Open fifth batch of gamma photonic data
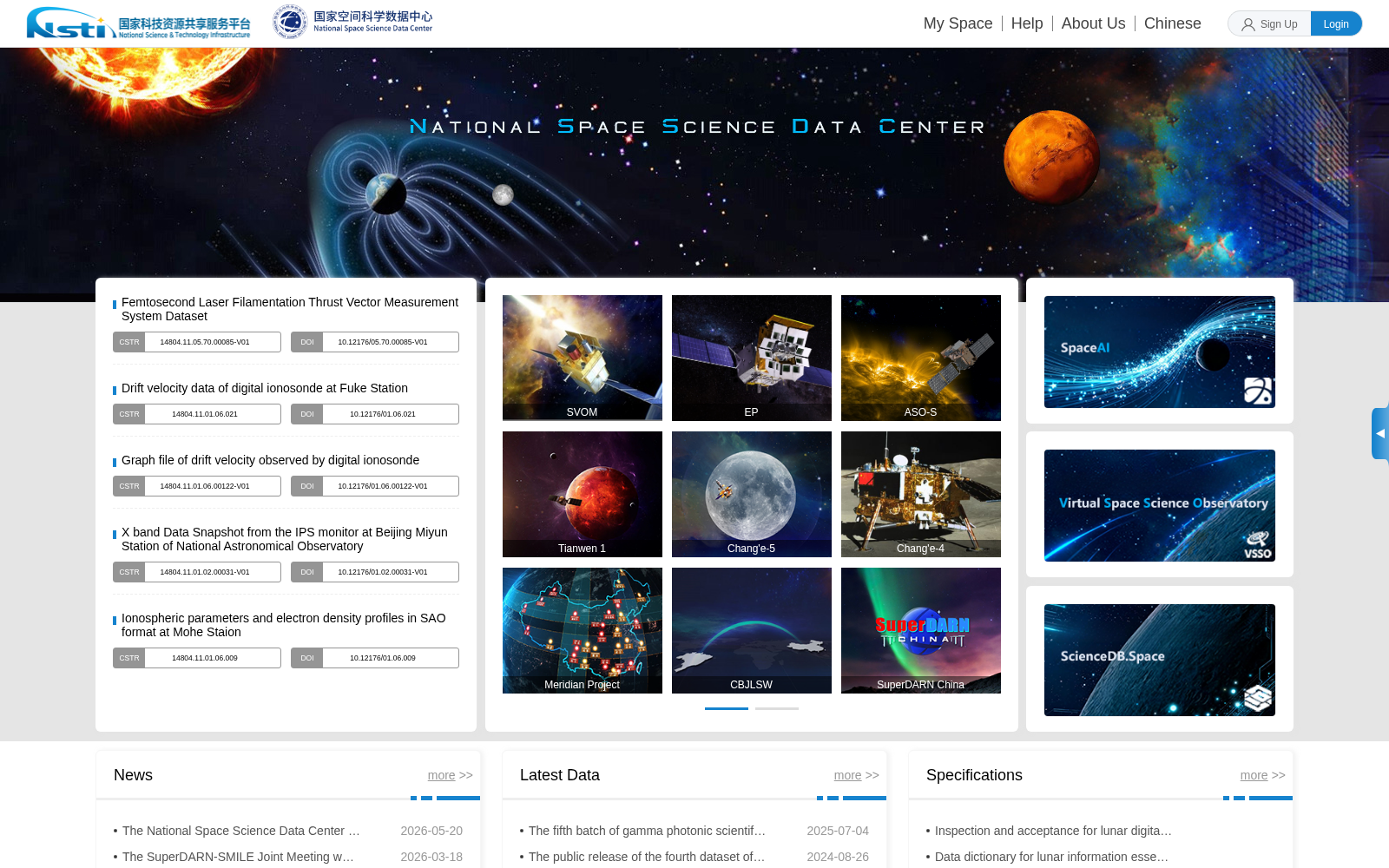This screenshot has height=868, width=1389. point(647,831)
